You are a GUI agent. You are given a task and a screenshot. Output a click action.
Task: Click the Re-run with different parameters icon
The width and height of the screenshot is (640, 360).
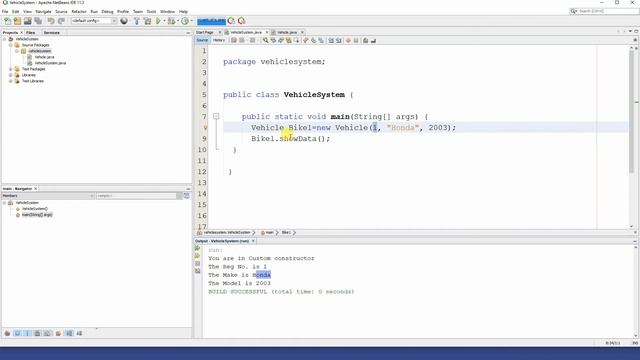[198, 256]
